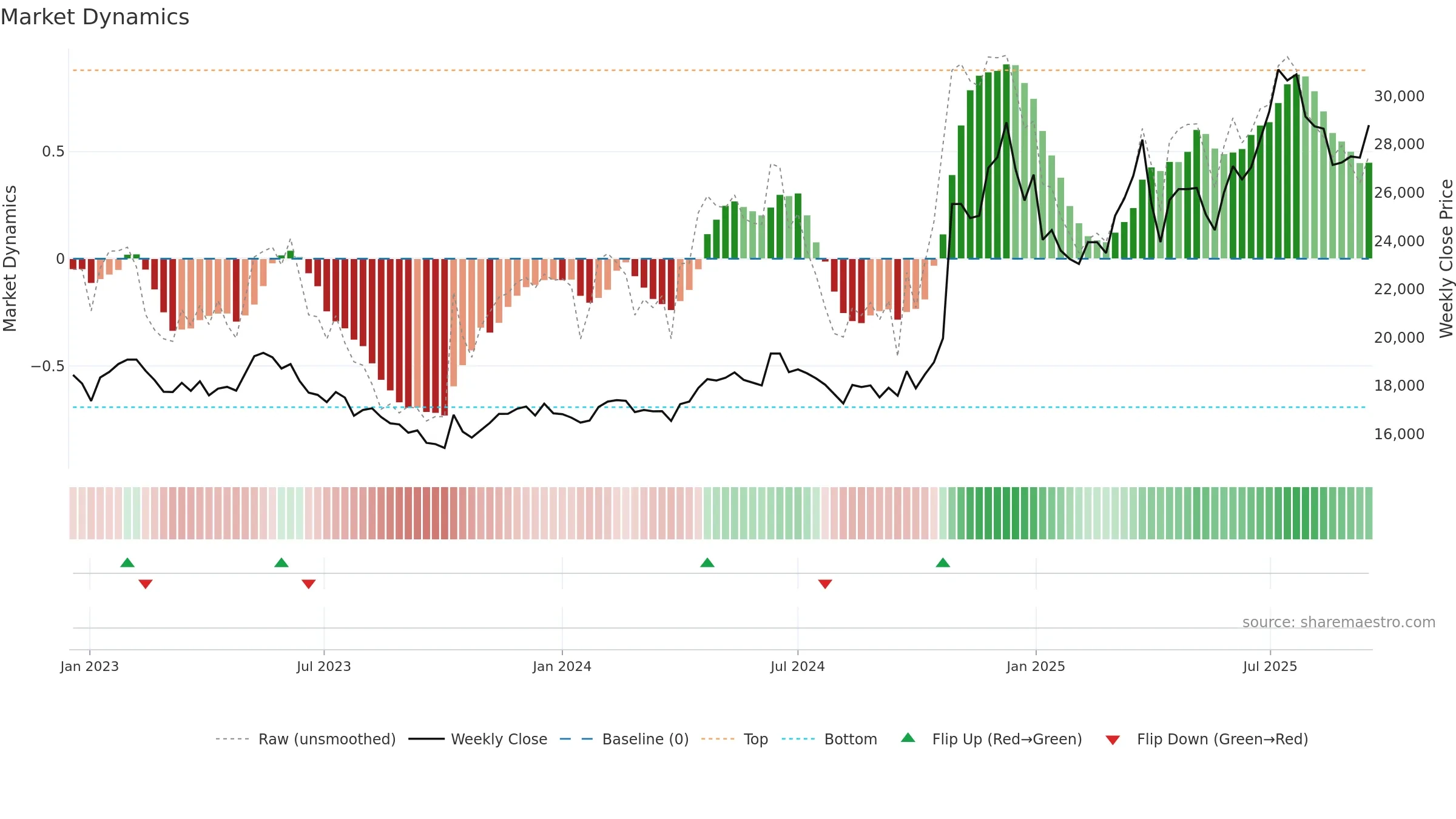The height and width of the screenshot is (819, 1456).
Task: Click the vertical Market Dynamics axis title
Action: (10, 258)
